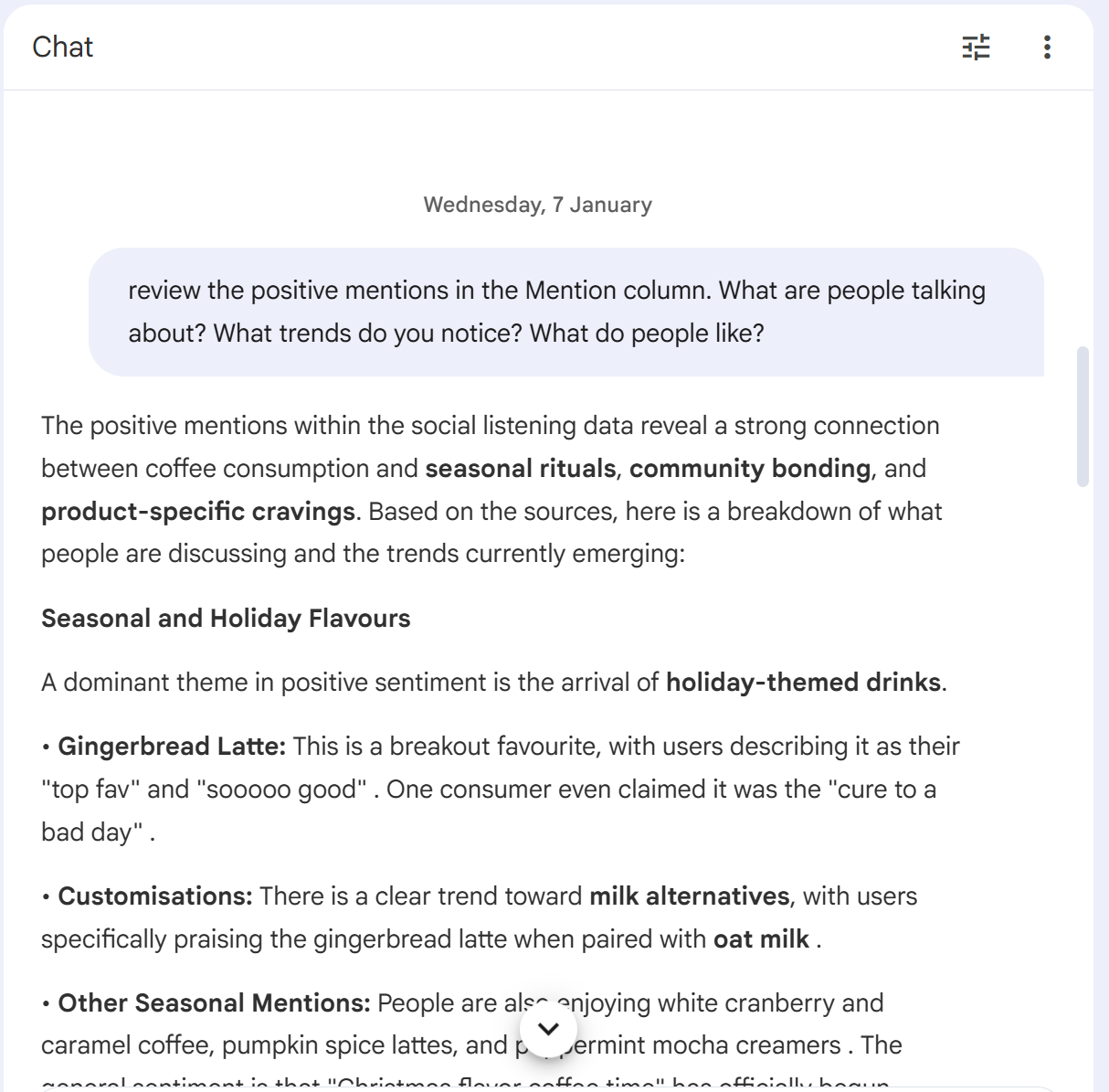Jump to bottom with the down chevron button
This screenshot has width=1109, height=1092.
pos(548,1029)
